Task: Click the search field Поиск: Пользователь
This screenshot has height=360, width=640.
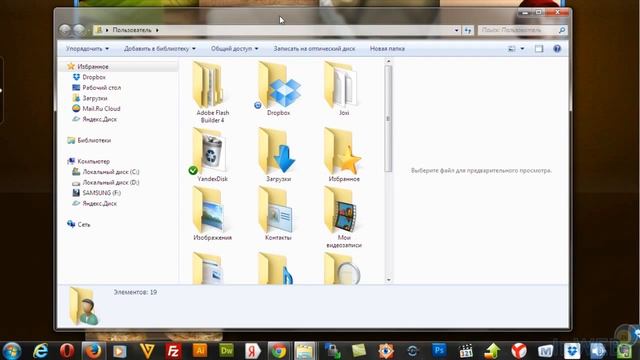Action: click(x=518, y=30)
